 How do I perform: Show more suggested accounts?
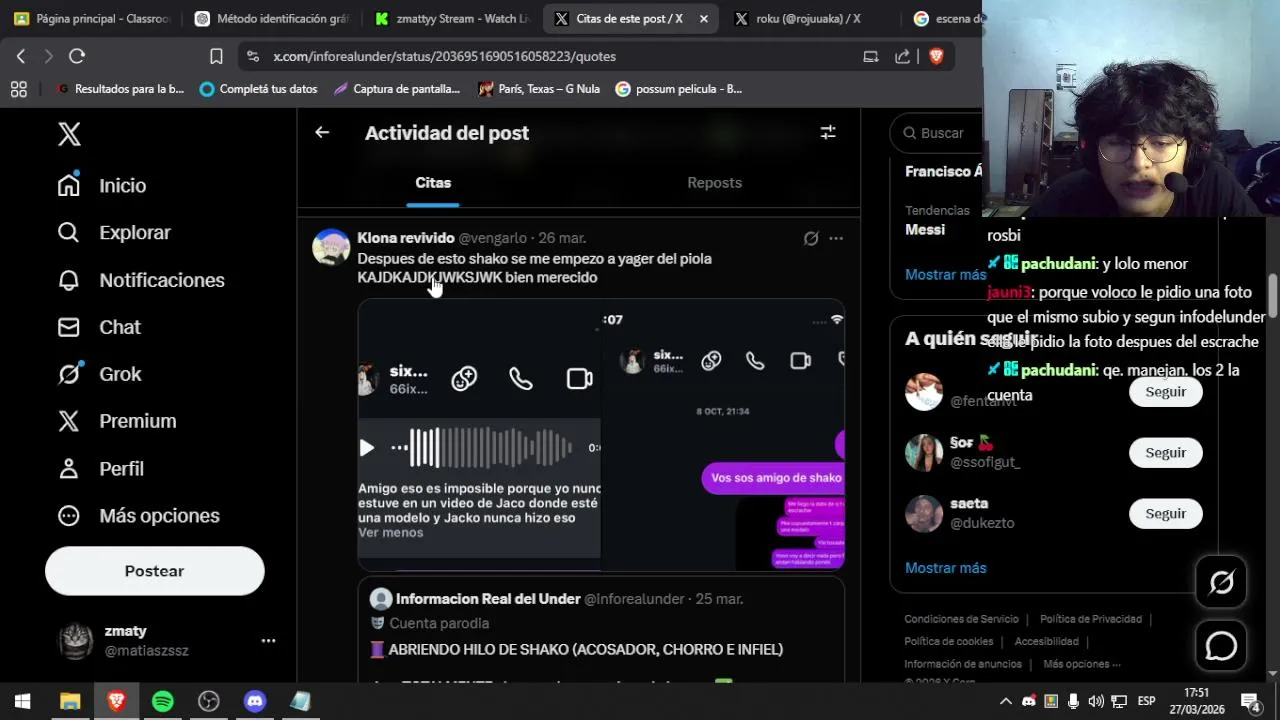tap(945, 568)
